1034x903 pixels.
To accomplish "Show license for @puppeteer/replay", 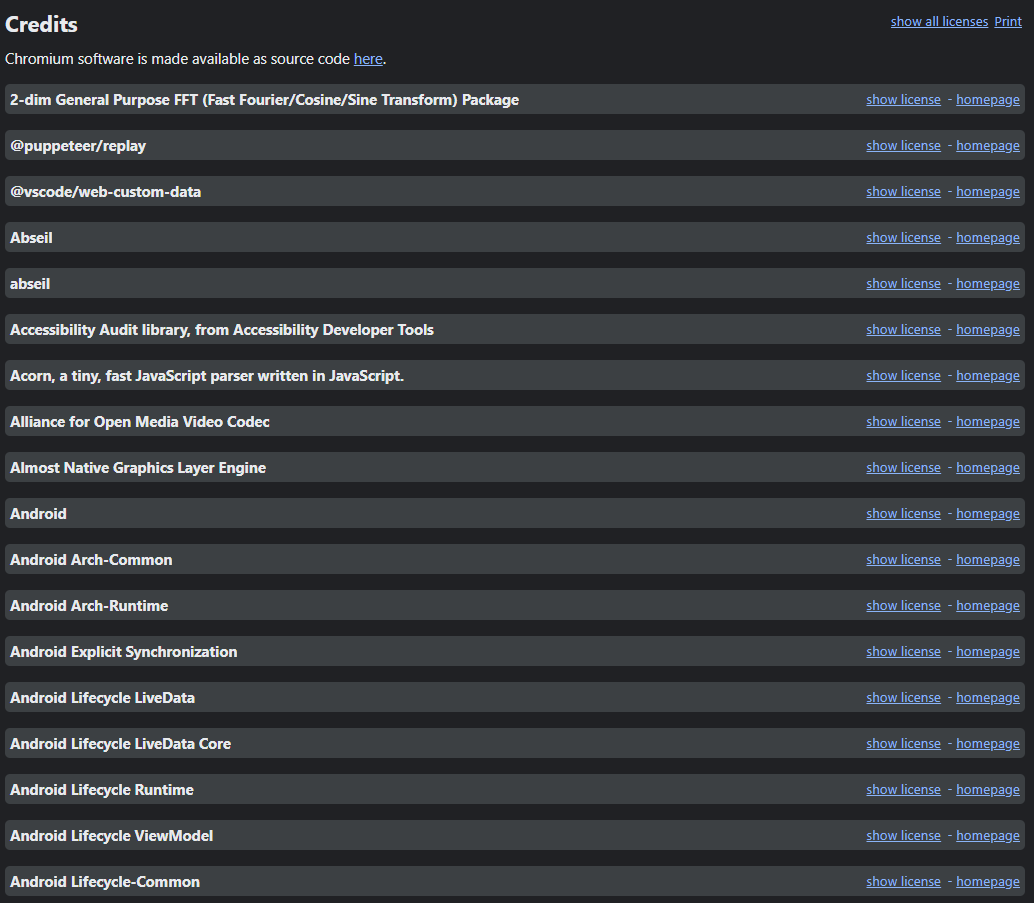I will coord(903,146).
